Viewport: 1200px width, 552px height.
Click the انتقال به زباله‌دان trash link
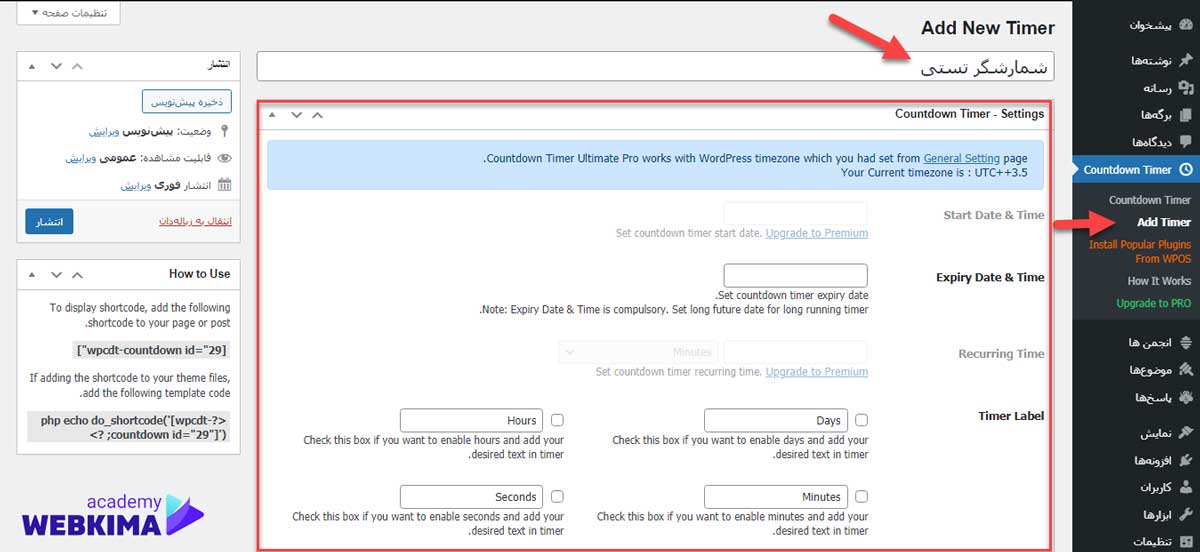click(196, 221)
